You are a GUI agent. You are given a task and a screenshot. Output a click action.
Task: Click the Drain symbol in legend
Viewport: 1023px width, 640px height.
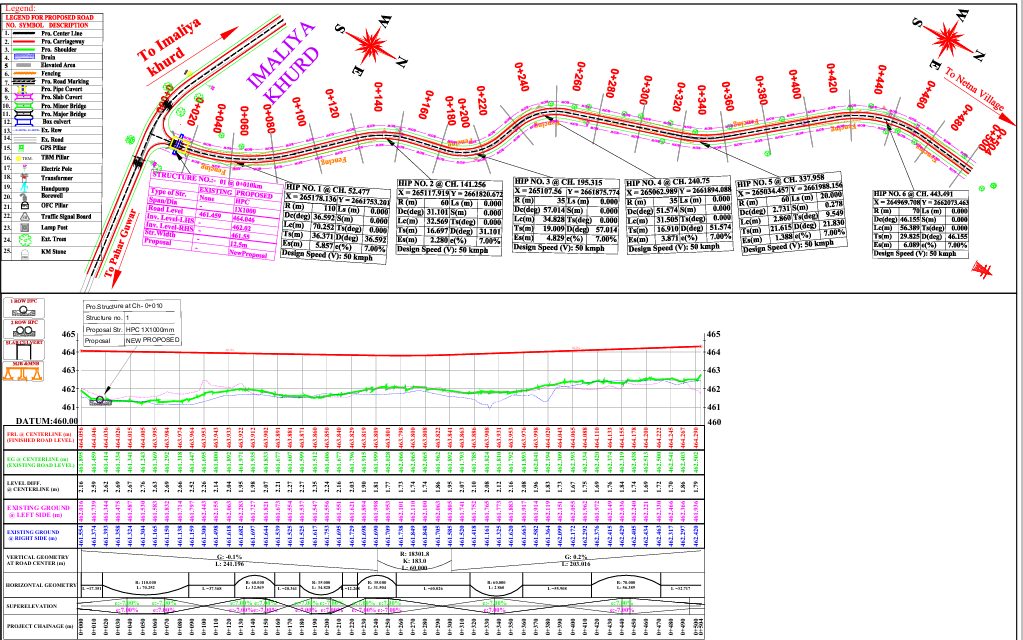pos(24,57)
